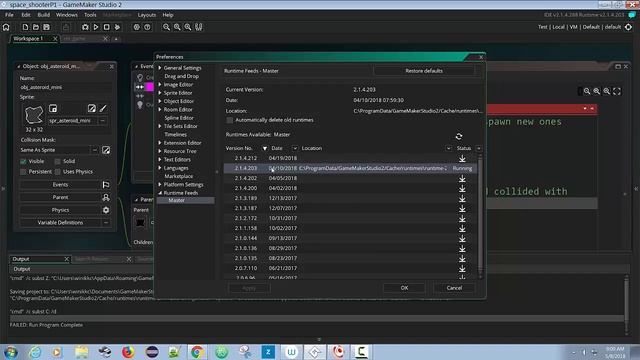Click the black parent sprite swatch

(140, 223)
